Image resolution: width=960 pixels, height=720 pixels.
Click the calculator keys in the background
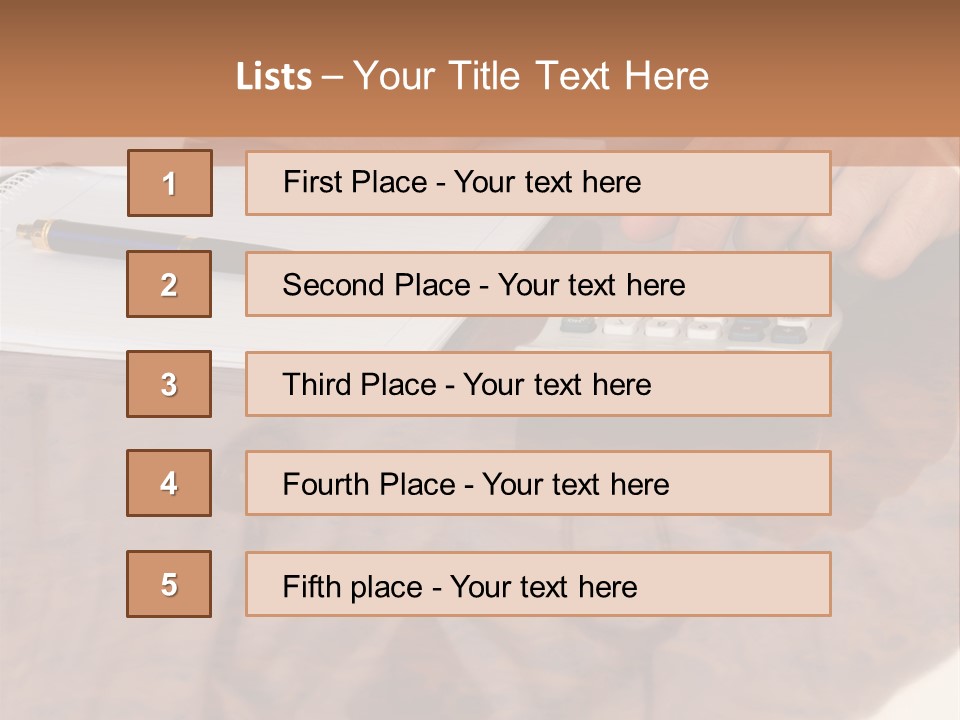coord(680,328)
